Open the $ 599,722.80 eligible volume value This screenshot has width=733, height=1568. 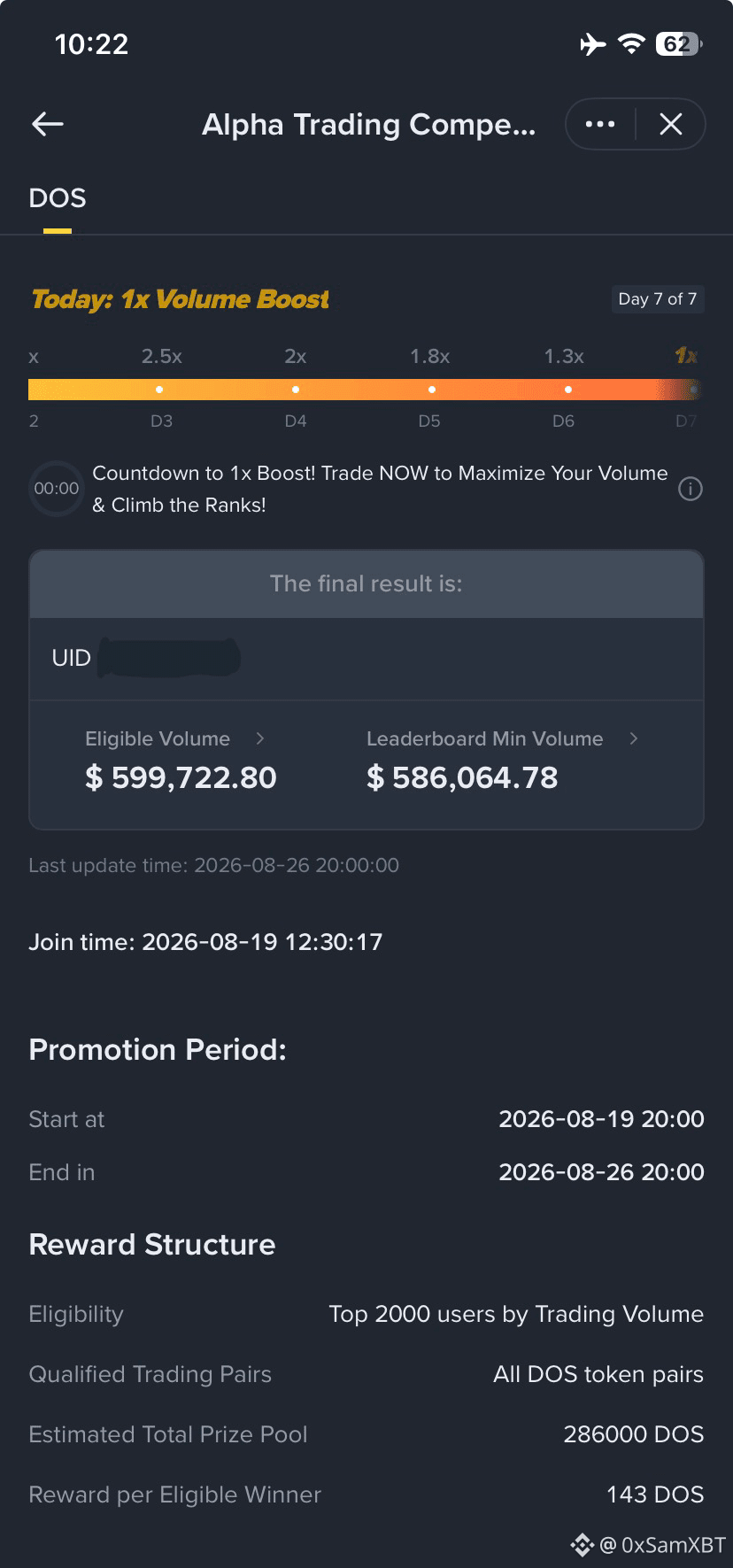181,777
